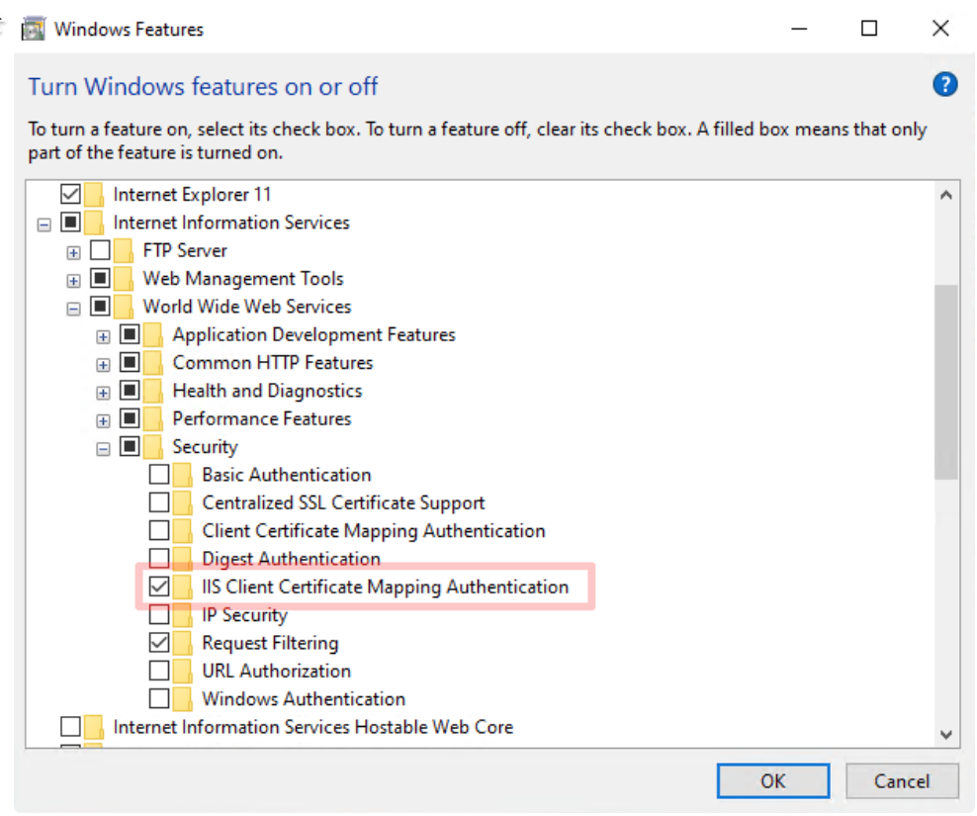Enable Basic Authentication

pyautogui.click(x=160, y=474)
